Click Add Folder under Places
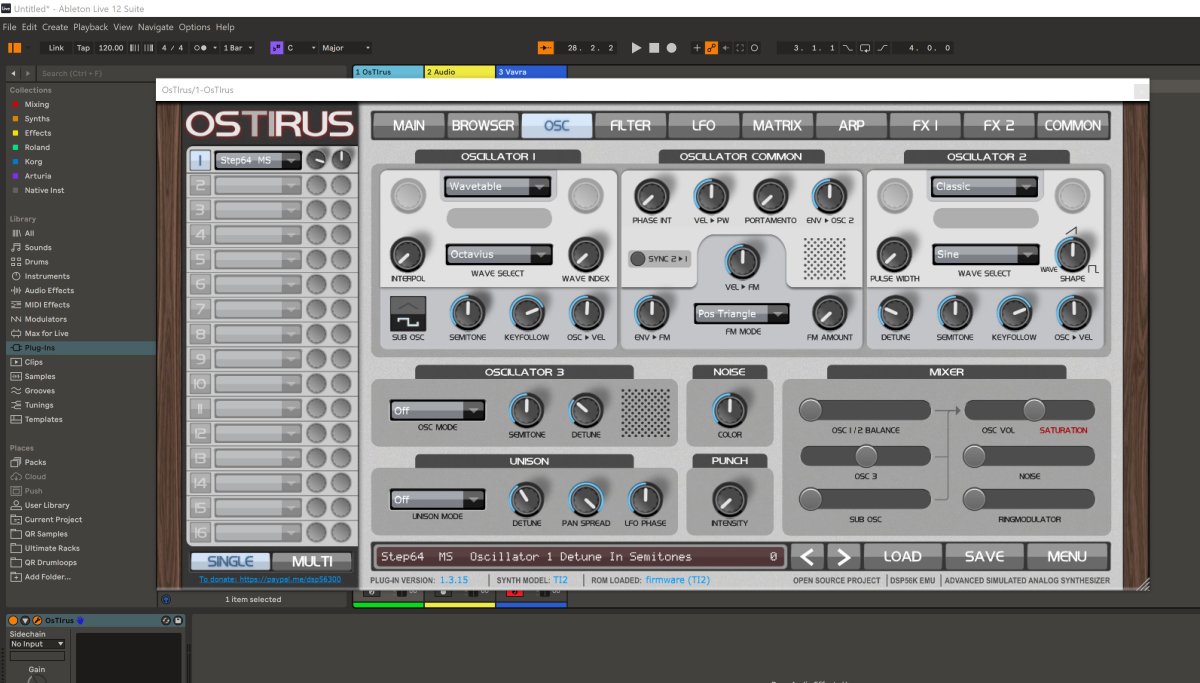Screen dimensions: 1200x683 tap(47, 577)
